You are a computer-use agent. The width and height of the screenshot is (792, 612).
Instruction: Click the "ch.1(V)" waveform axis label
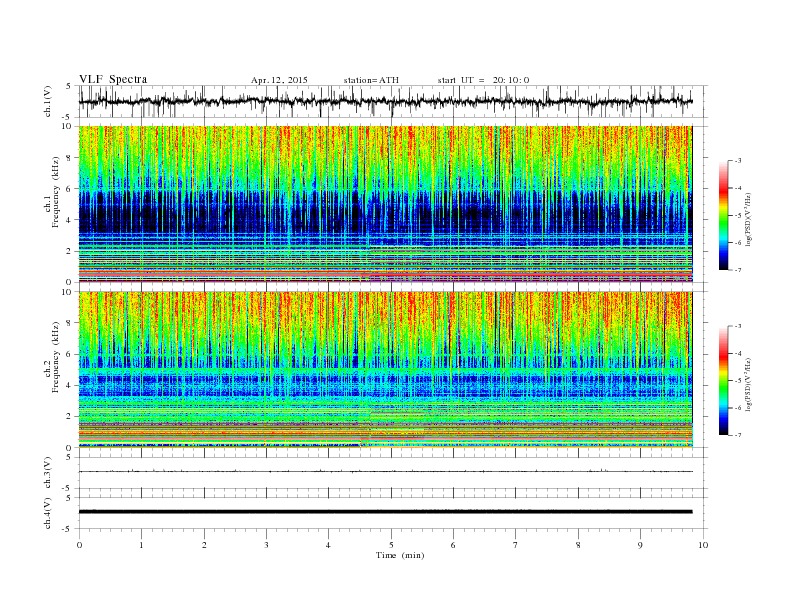48,103
